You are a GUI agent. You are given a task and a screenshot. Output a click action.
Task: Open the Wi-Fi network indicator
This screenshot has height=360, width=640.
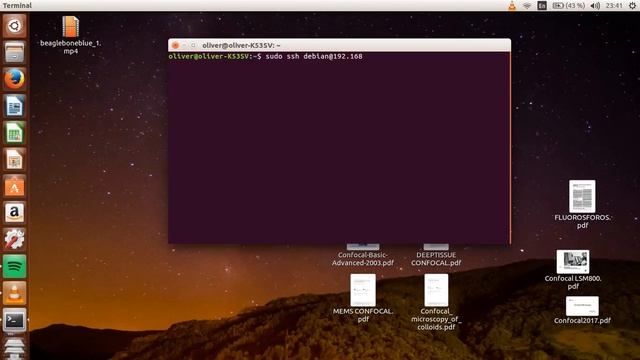click(x=527, y=5)
